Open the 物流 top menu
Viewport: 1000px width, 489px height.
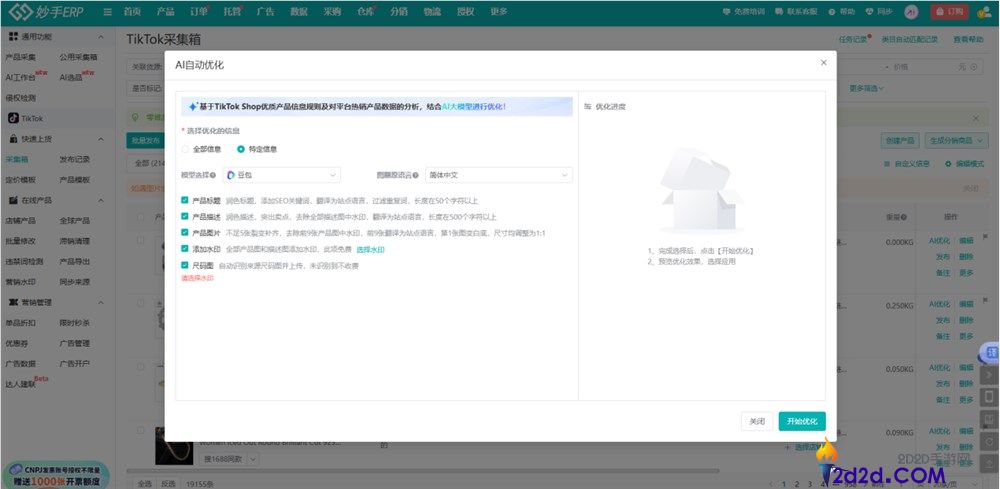click(x=432, y=11)
